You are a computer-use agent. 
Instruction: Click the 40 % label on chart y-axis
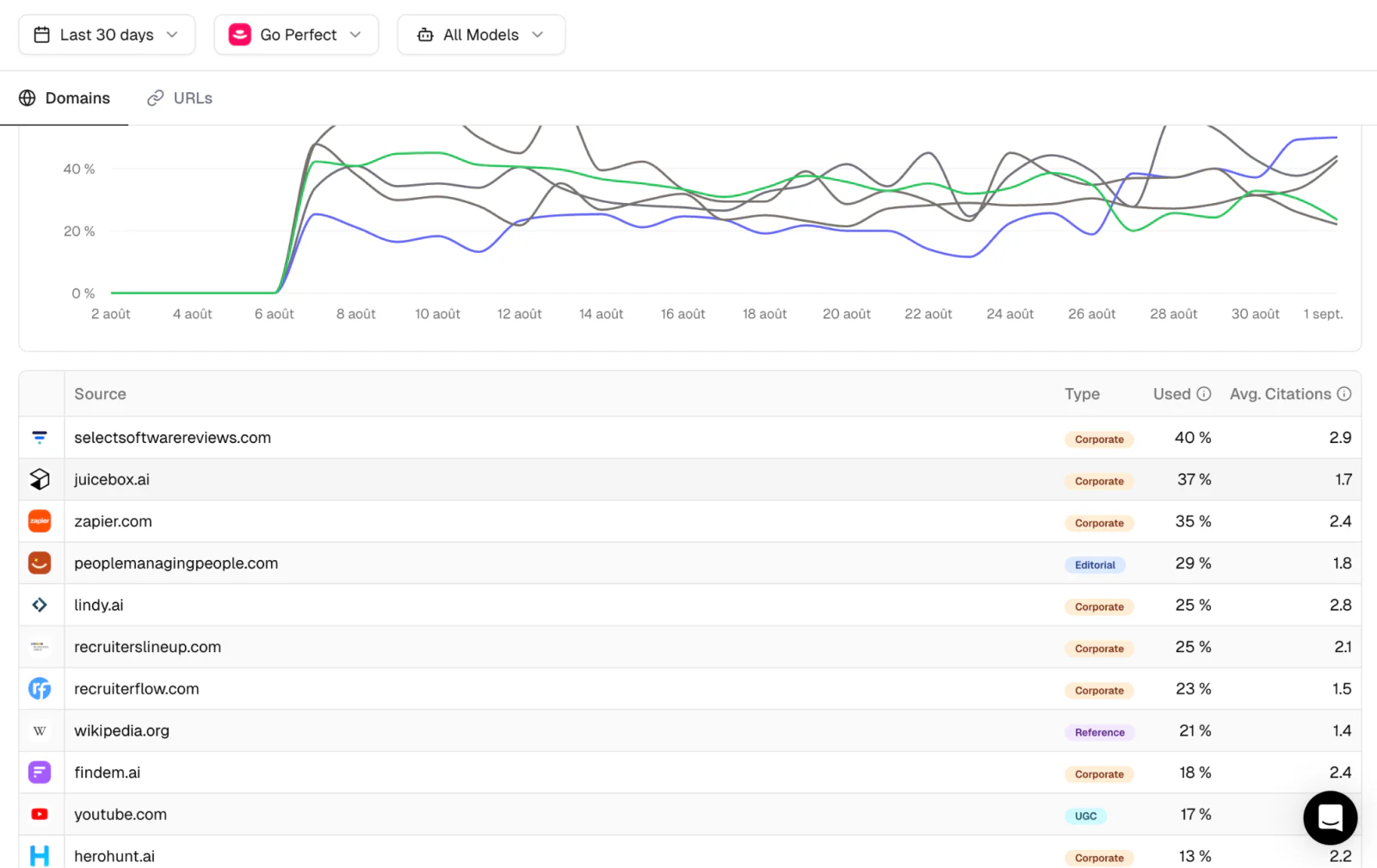pos(79,169)
